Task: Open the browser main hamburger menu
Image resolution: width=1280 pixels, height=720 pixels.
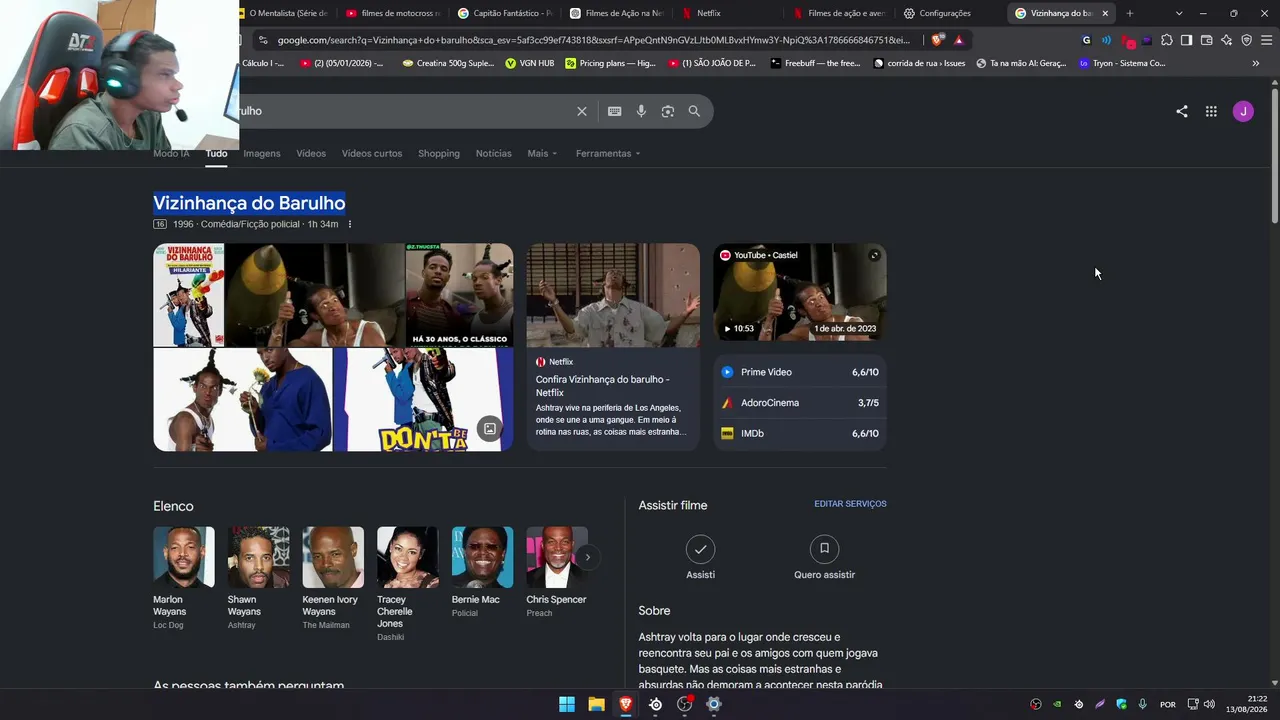Action: 1266,40
